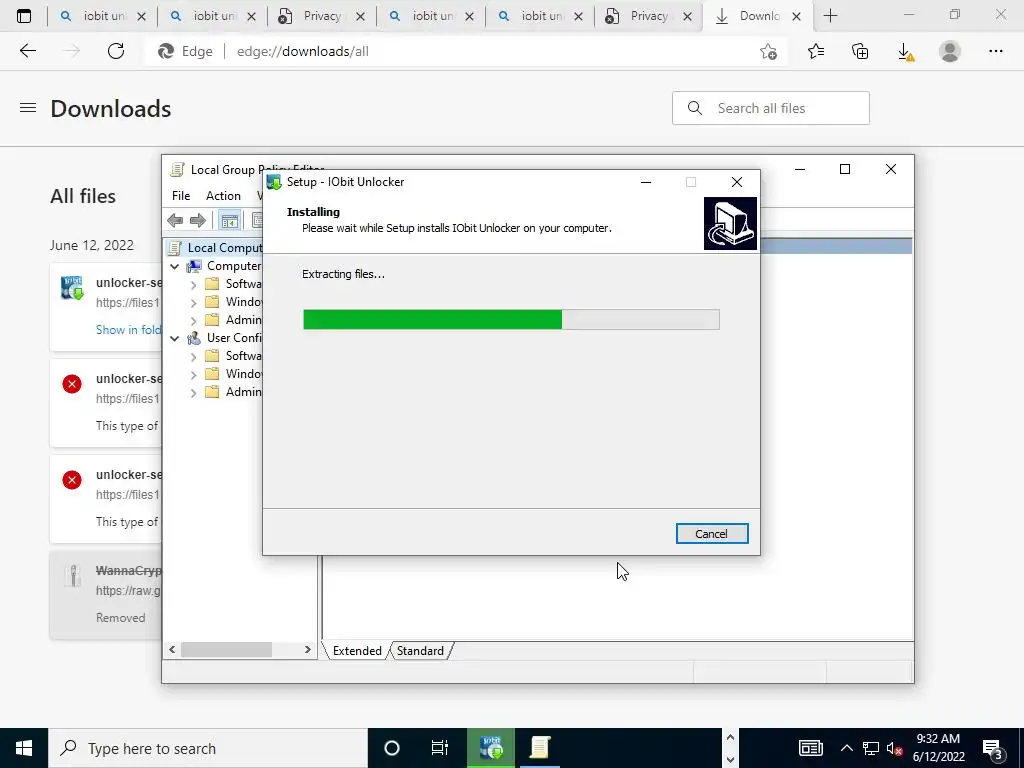The image size is (1024, 768).
Task: Click the Edge address bar URL
Action: click(302, 51)
